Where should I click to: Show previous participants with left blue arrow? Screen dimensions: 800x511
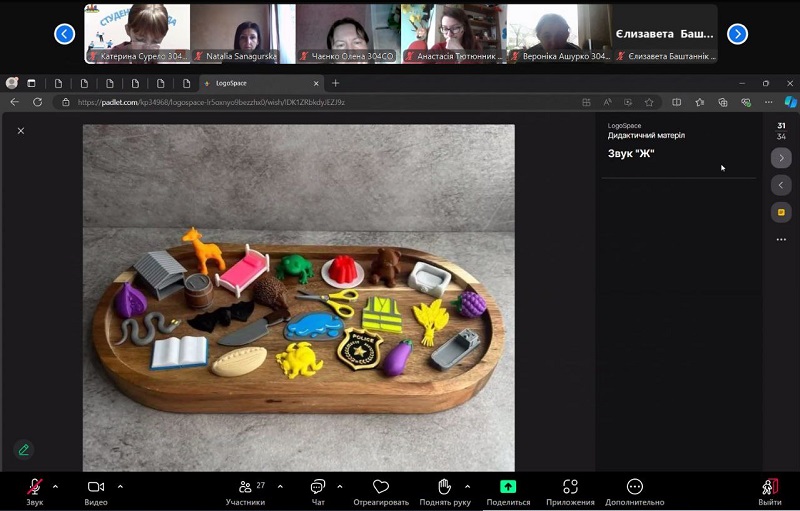point(64,34)
